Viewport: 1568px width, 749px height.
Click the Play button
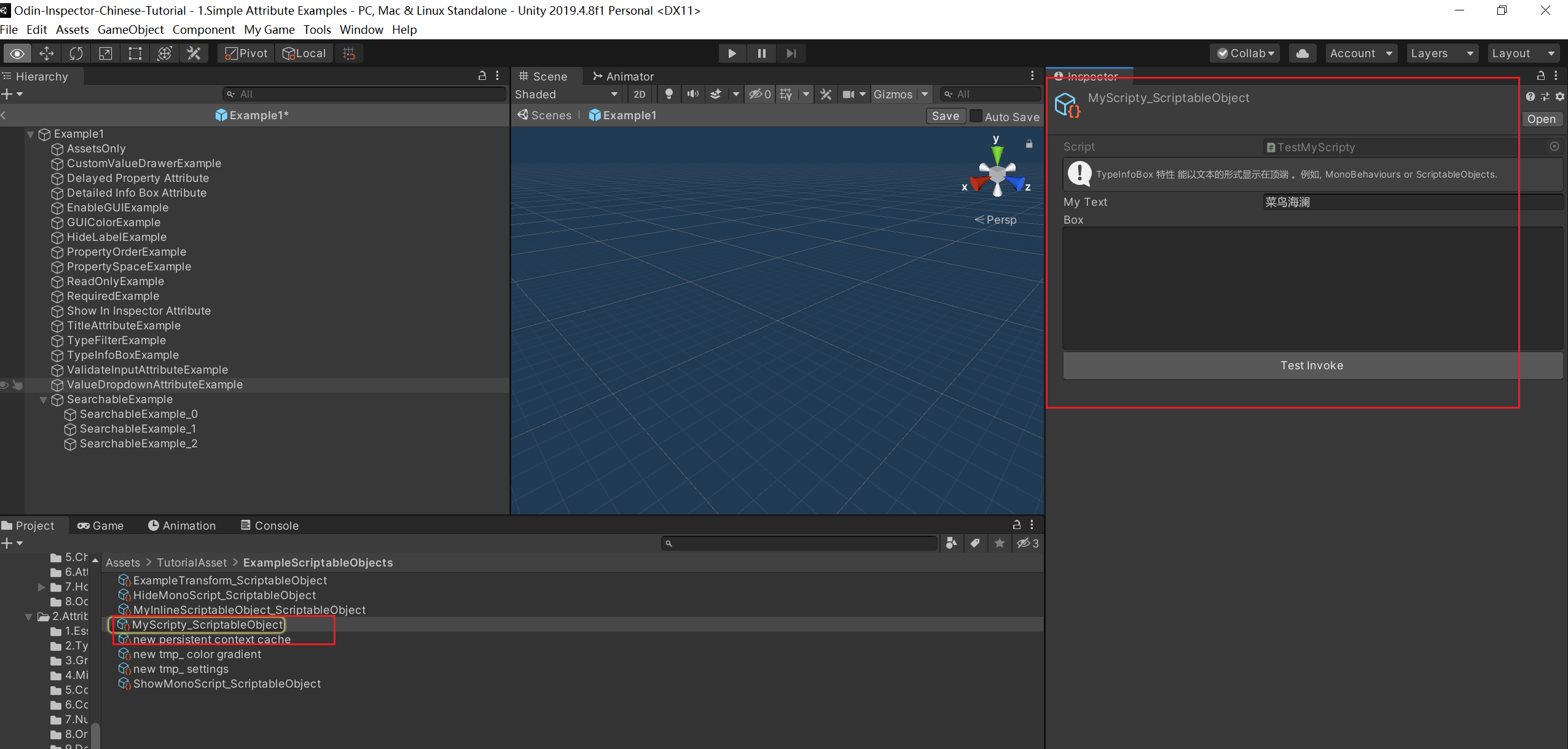(732, 53)
